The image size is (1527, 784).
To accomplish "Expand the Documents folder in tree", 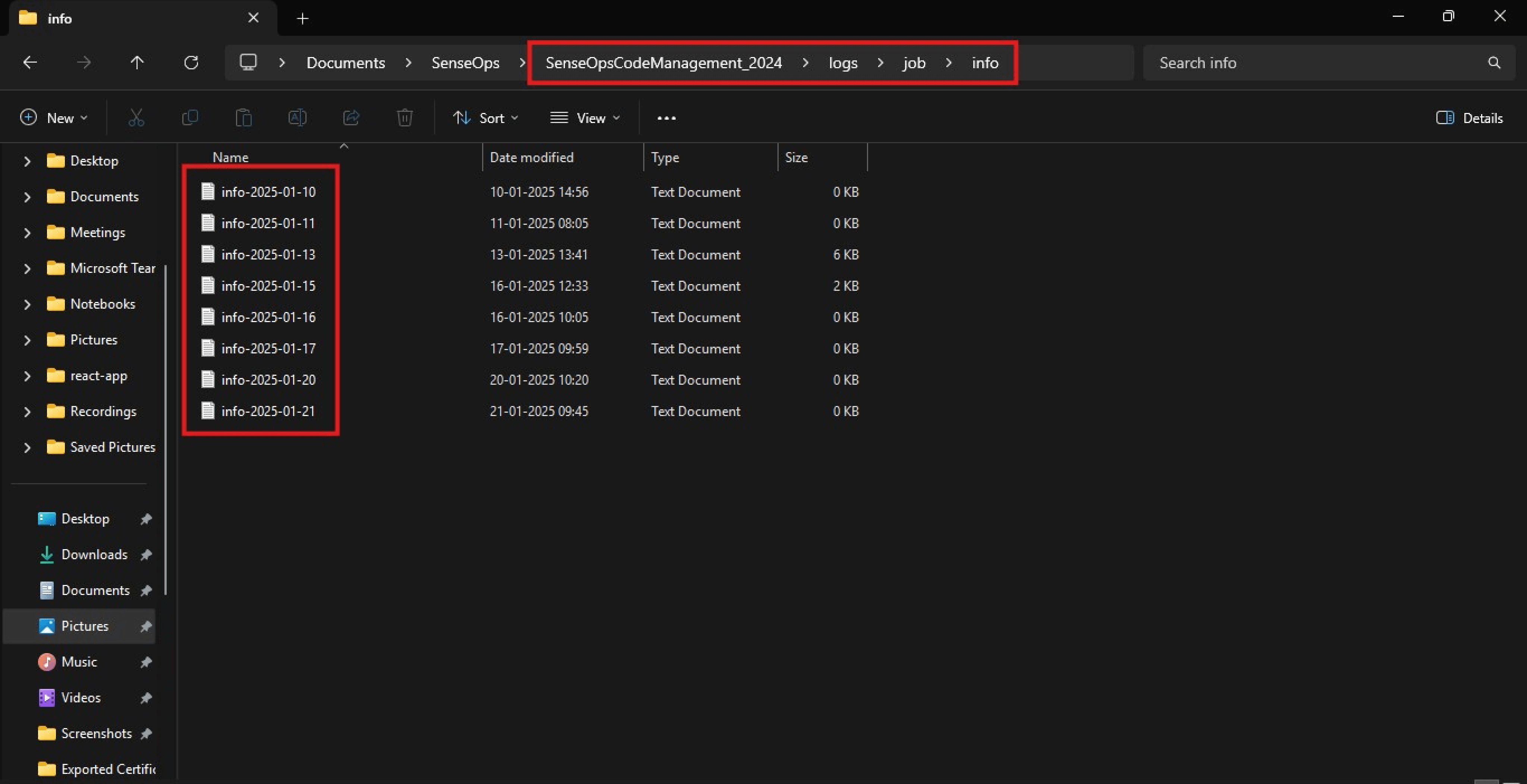I will coord(27,197).
